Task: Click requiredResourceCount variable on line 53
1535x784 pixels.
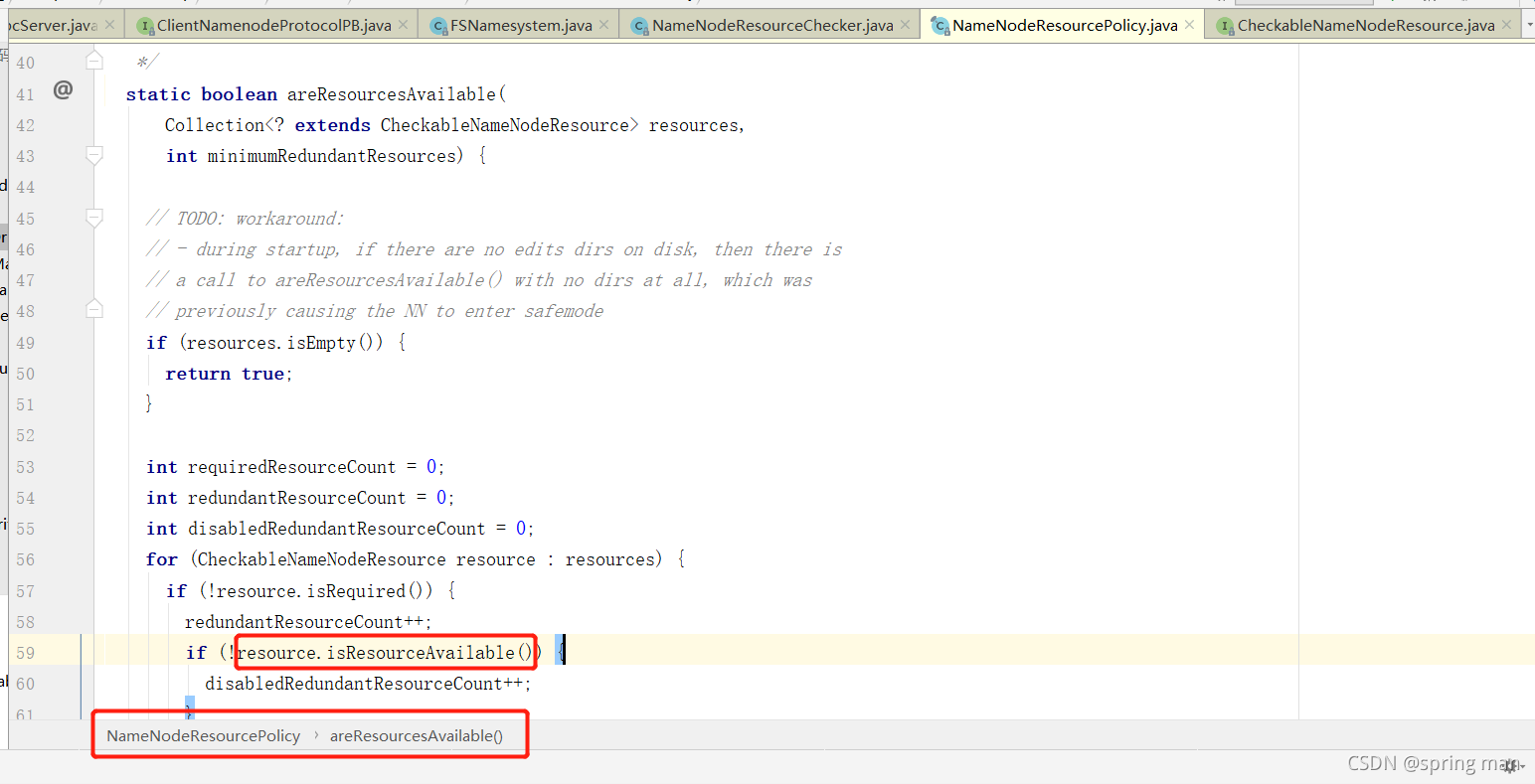Action: coord(291,467)
